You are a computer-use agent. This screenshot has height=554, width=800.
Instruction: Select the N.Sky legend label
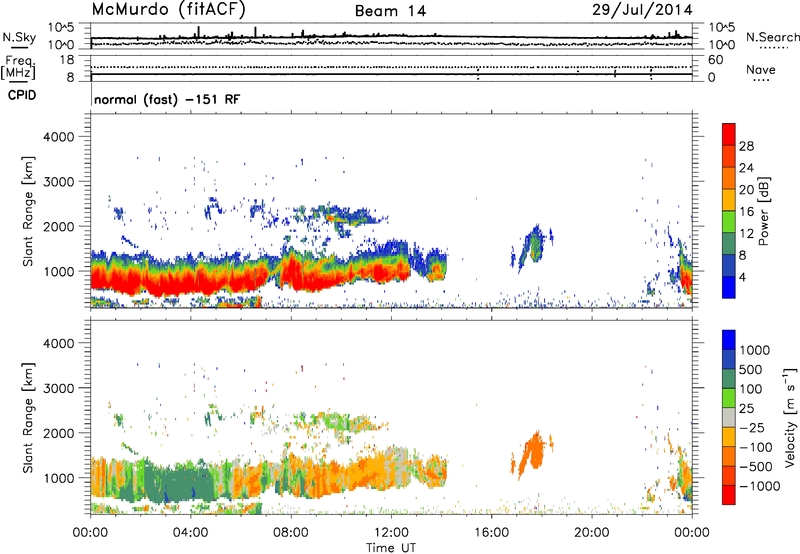click(19, 37)
